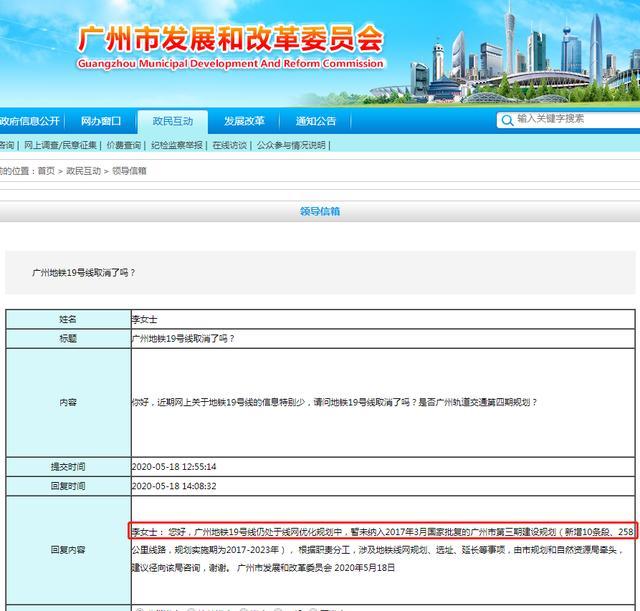Focus the 输入关键字搜索 search box
Image resolution: width=640 pixels, height=611 pixels.
tap(569, 120)
